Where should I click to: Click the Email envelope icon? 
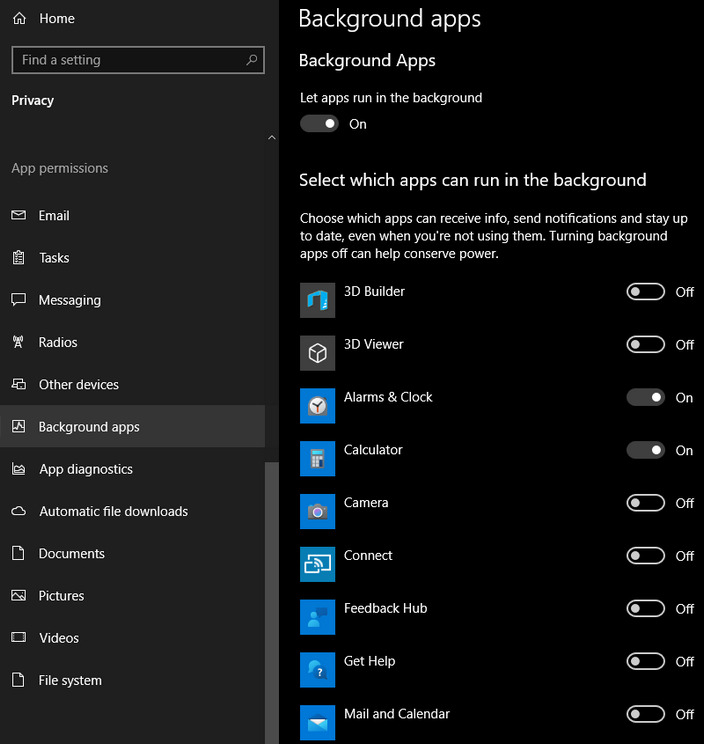19,215
